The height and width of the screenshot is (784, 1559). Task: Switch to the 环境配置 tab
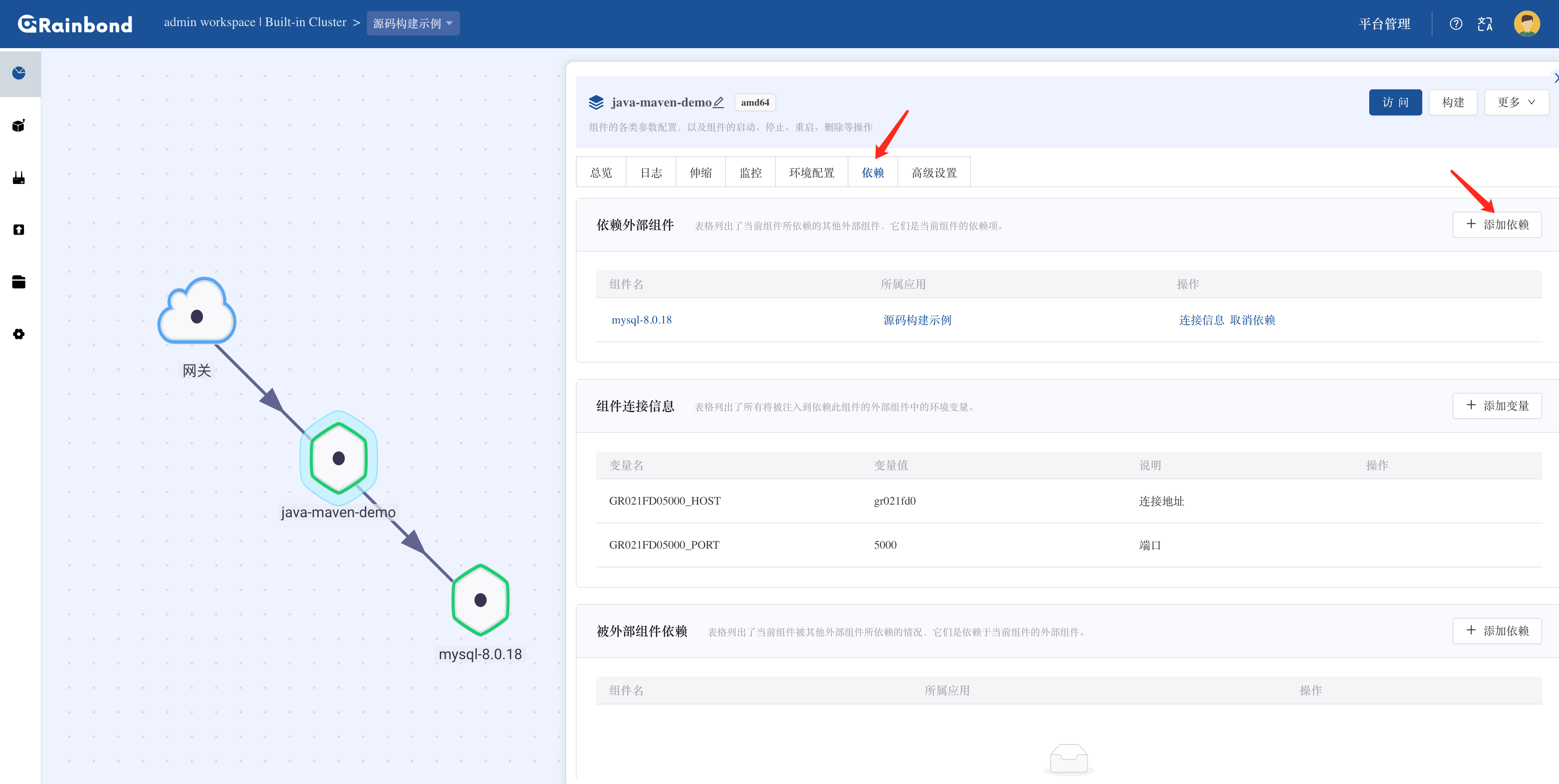811,173
